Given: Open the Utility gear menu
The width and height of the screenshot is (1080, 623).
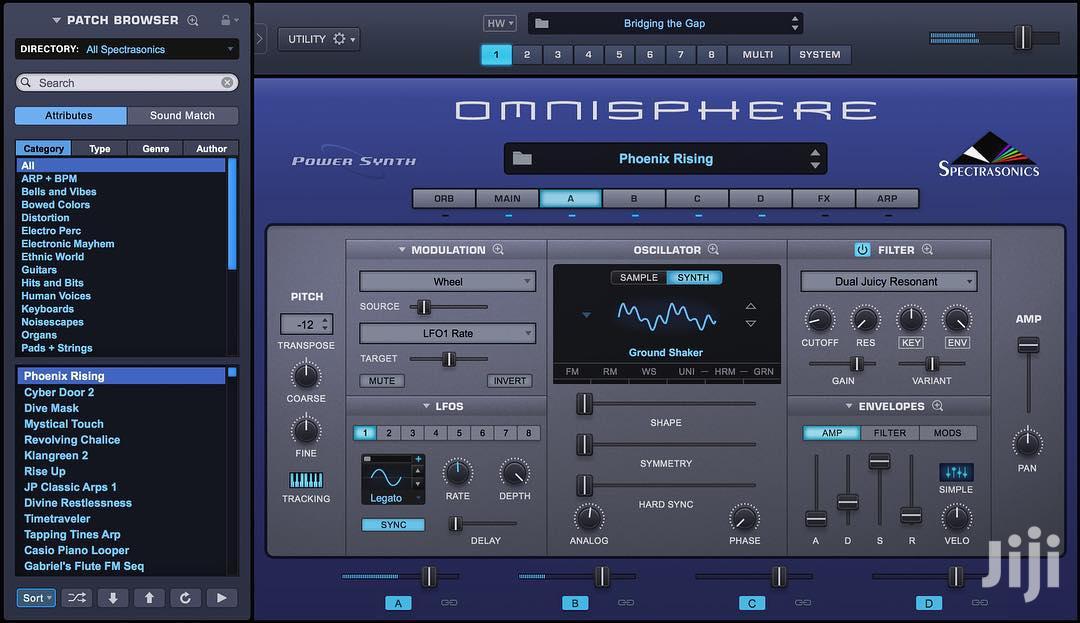Looking at the screenshot, I should click(318, 39).
